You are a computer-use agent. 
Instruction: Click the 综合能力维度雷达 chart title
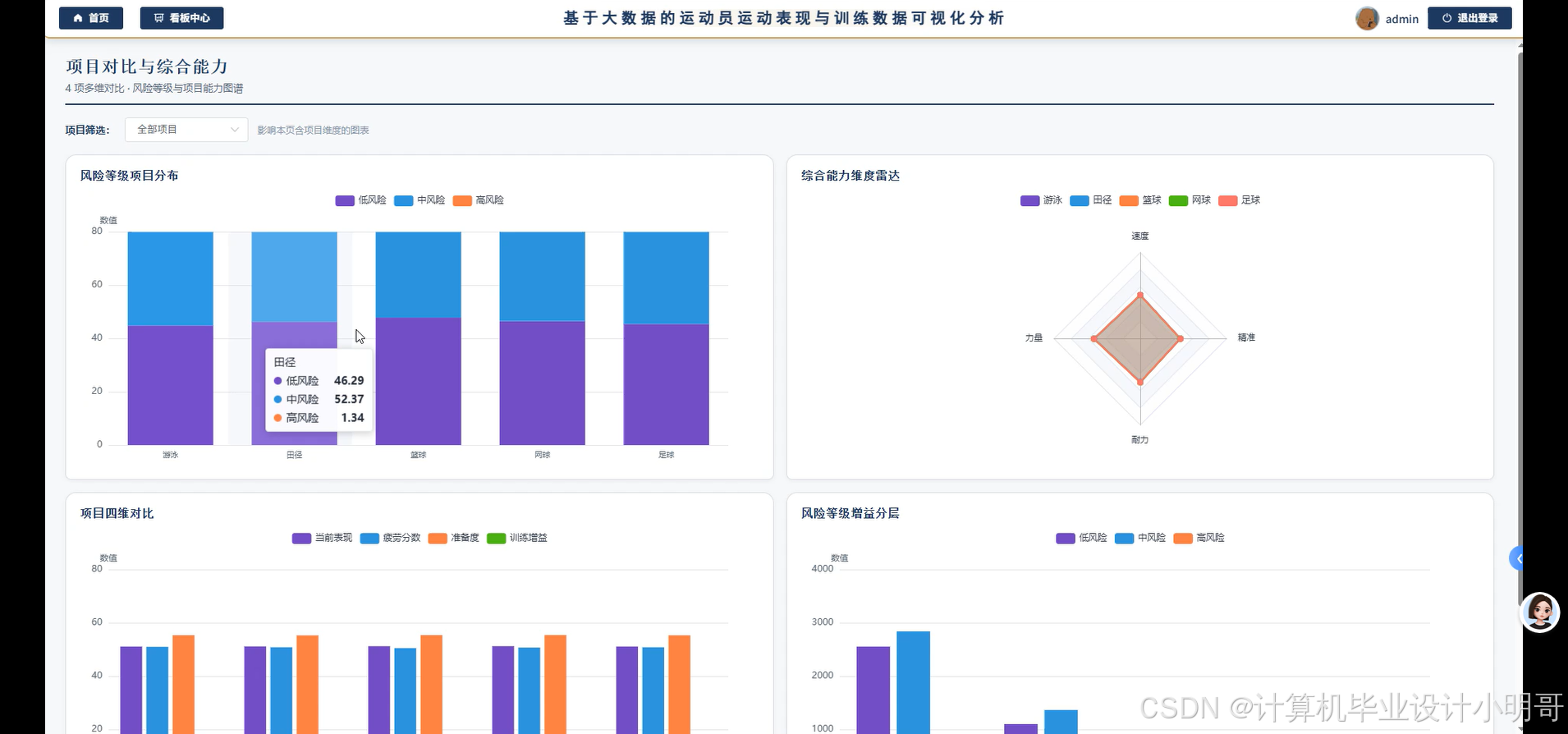click(850, 176)
